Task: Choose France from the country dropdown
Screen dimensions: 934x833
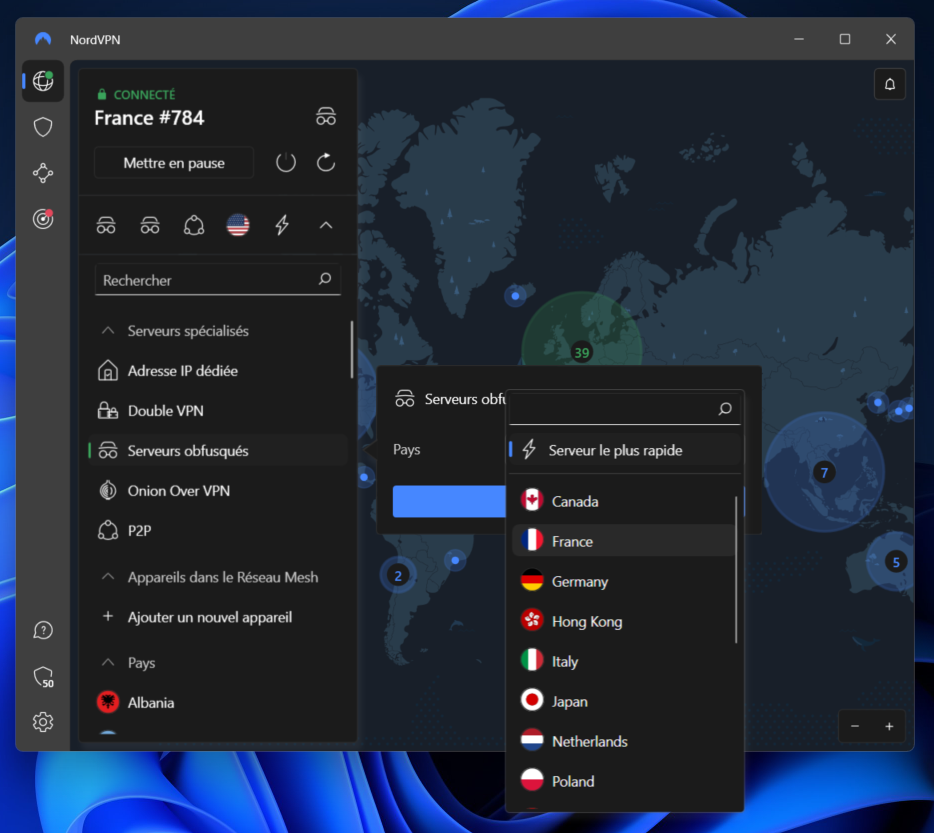Action: (624, 541)
